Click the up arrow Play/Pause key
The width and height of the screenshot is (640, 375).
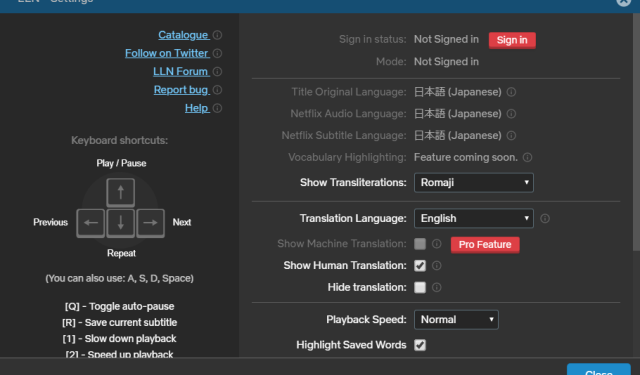[x=120, y=192]
